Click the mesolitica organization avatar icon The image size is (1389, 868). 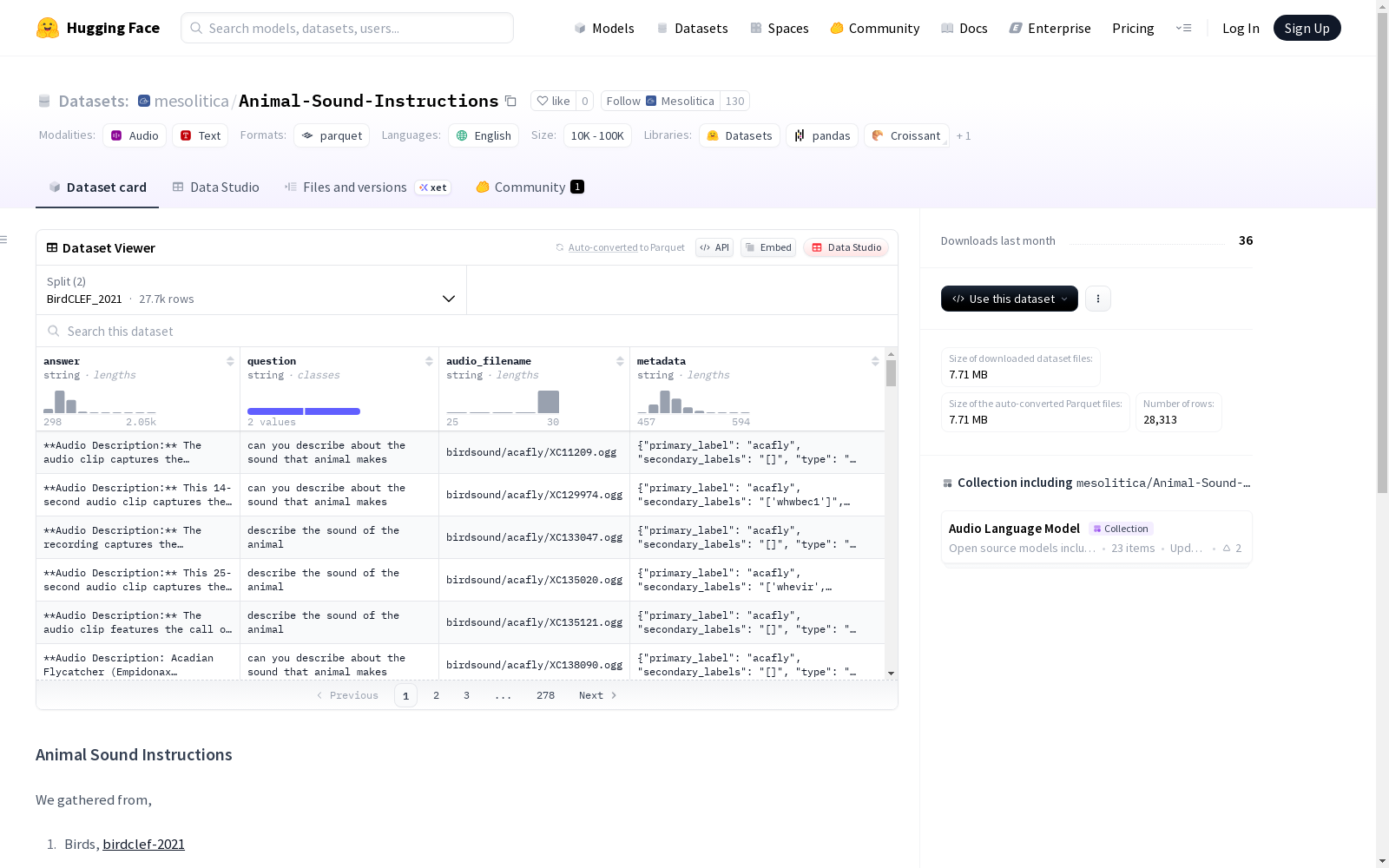(x=144, y=101)
